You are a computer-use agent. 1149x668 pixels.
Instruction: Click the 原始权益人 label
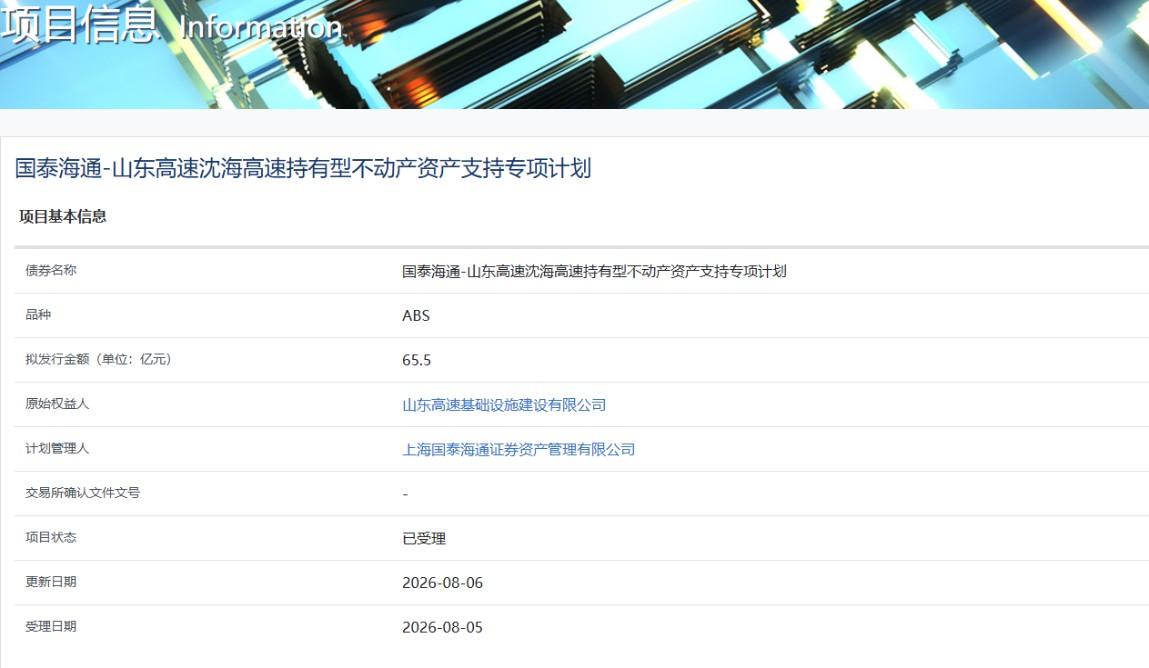[57, 404]
